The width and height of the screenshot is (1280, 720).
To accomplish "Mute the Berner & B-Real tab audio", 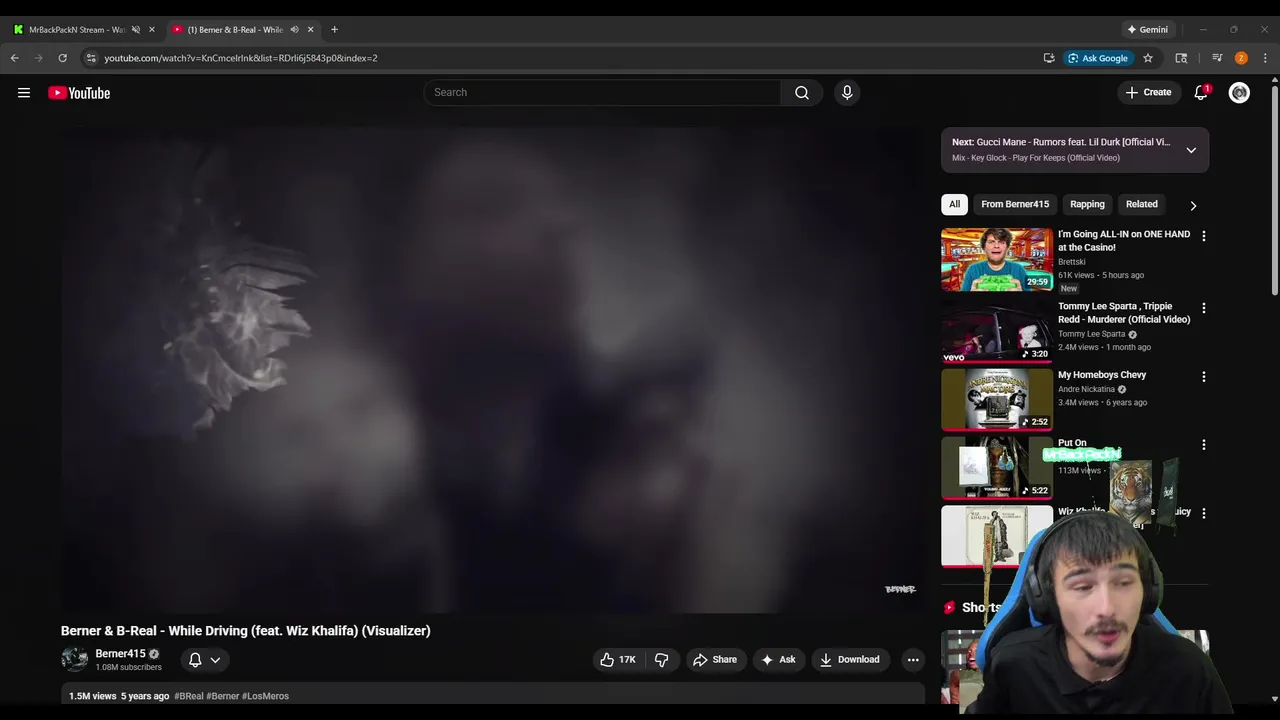I will [294, 29].
